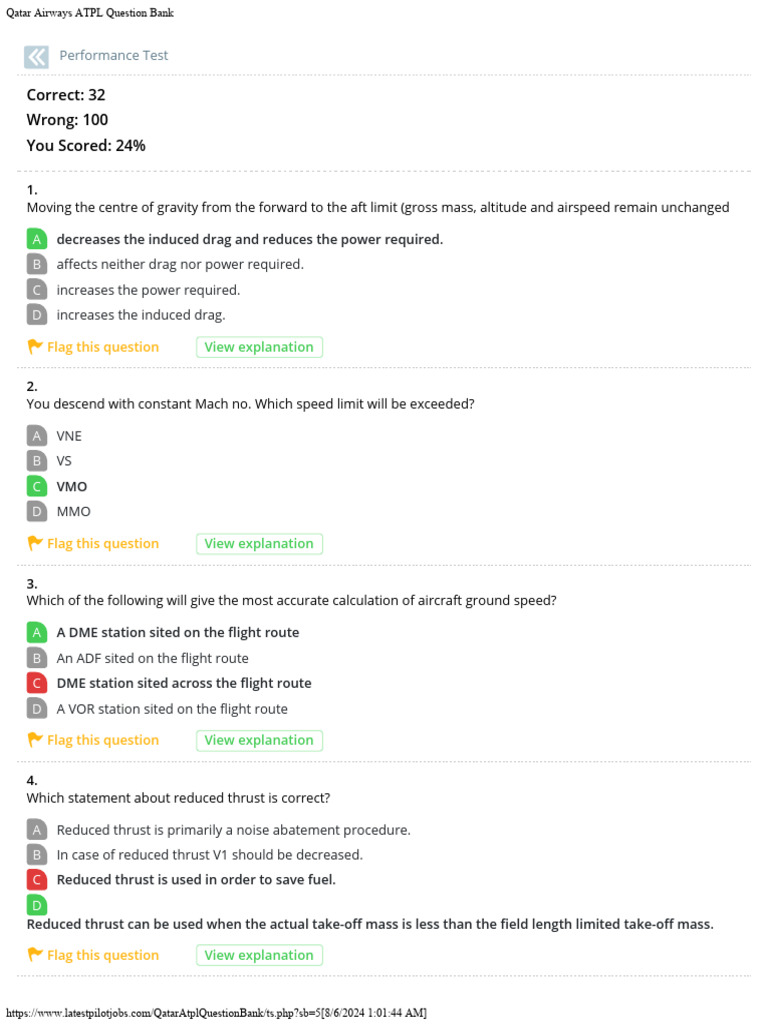Screen dimensions: 768x1024
Task: Click flag icon for question 4
Action: click(35, 955)
